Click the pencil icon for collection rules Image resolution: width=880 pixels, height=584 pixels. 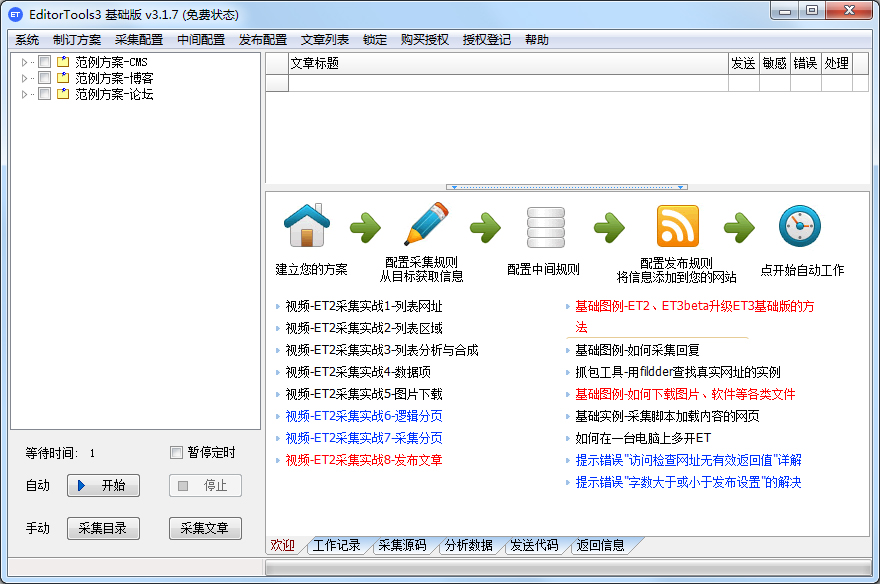tap(427, 224)
